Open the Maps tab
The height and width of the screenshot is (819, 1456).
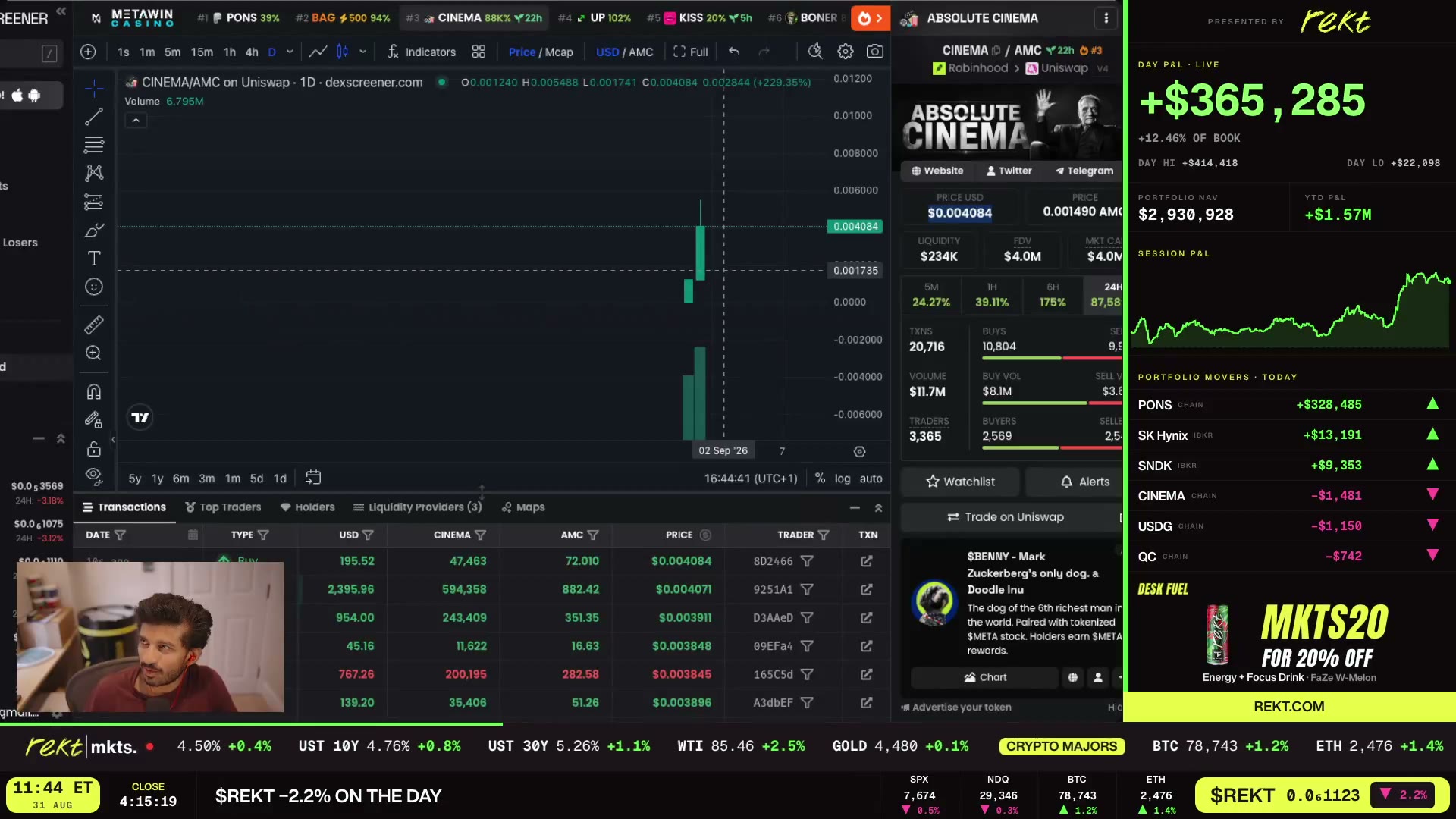pyautogui.click(x=523, y=507)
